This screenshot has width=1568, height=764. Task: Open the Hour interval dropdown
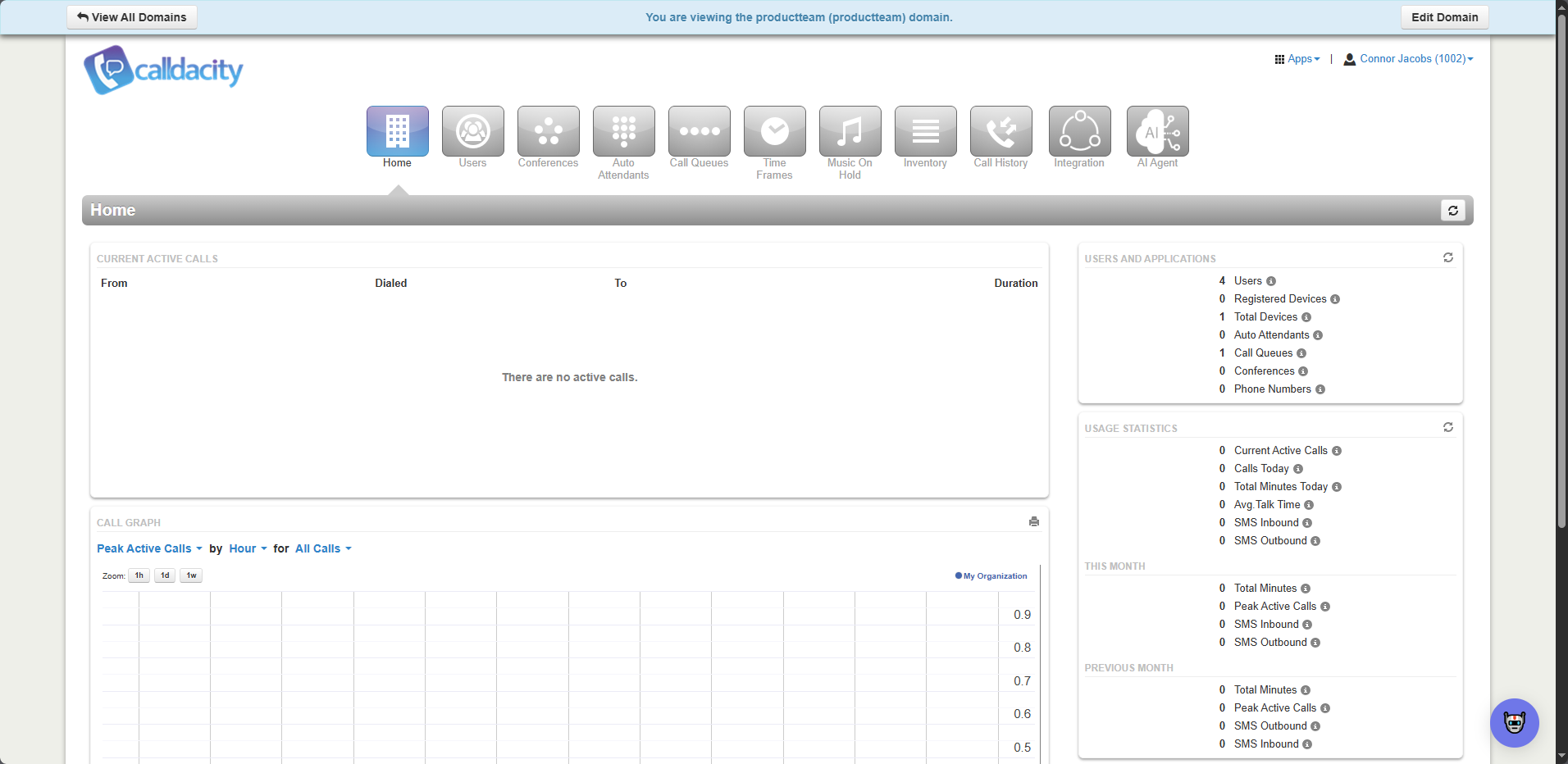click(248, 548)
